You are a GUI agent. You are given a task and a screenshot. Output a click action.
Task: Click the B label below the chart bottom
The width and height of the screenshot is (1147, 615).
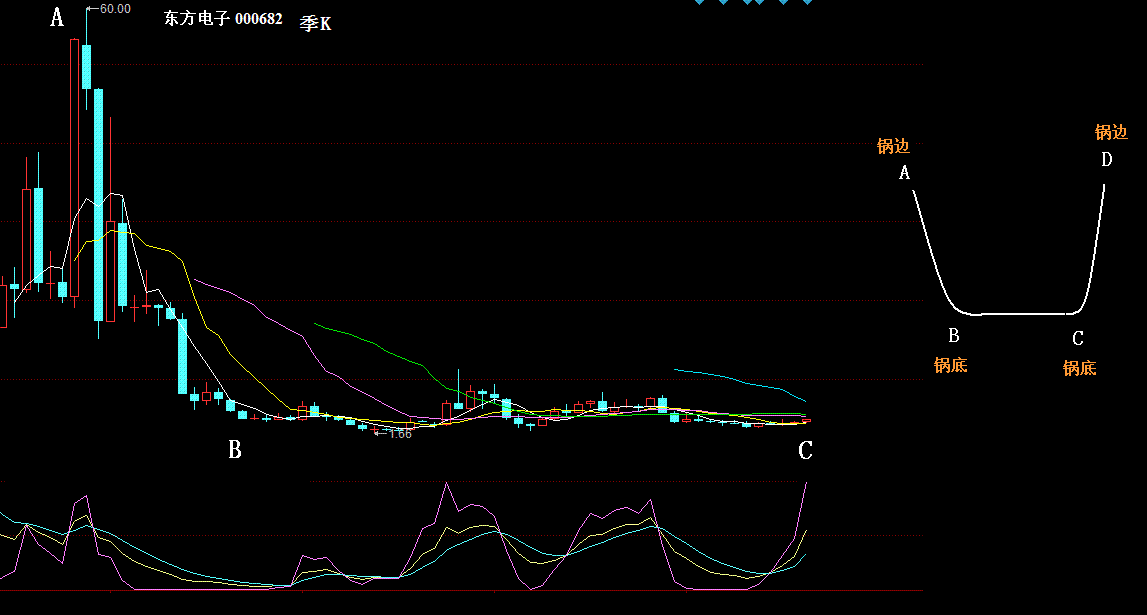coord(234,450)
